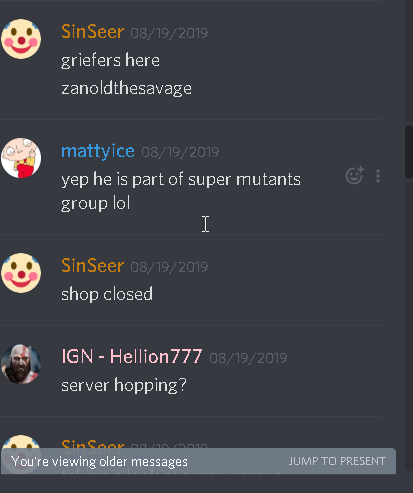Click SinSeer's clown avatar on first message
The height and width of the screenshot is (493, 413).
point(21,39)
